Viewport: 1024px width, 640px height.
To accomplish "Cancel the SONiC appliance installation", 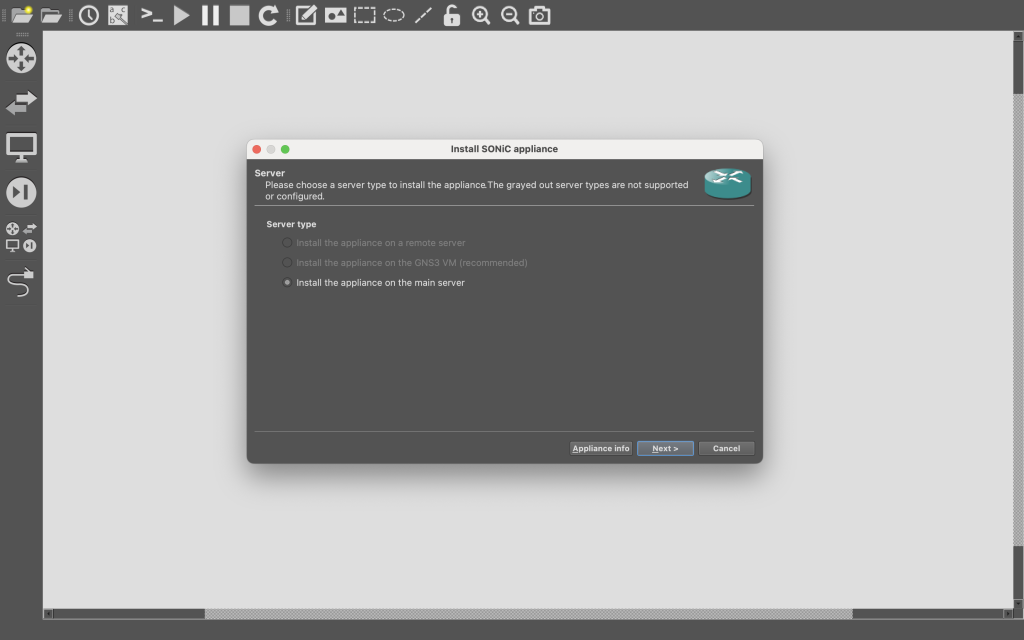I will 726,448.
